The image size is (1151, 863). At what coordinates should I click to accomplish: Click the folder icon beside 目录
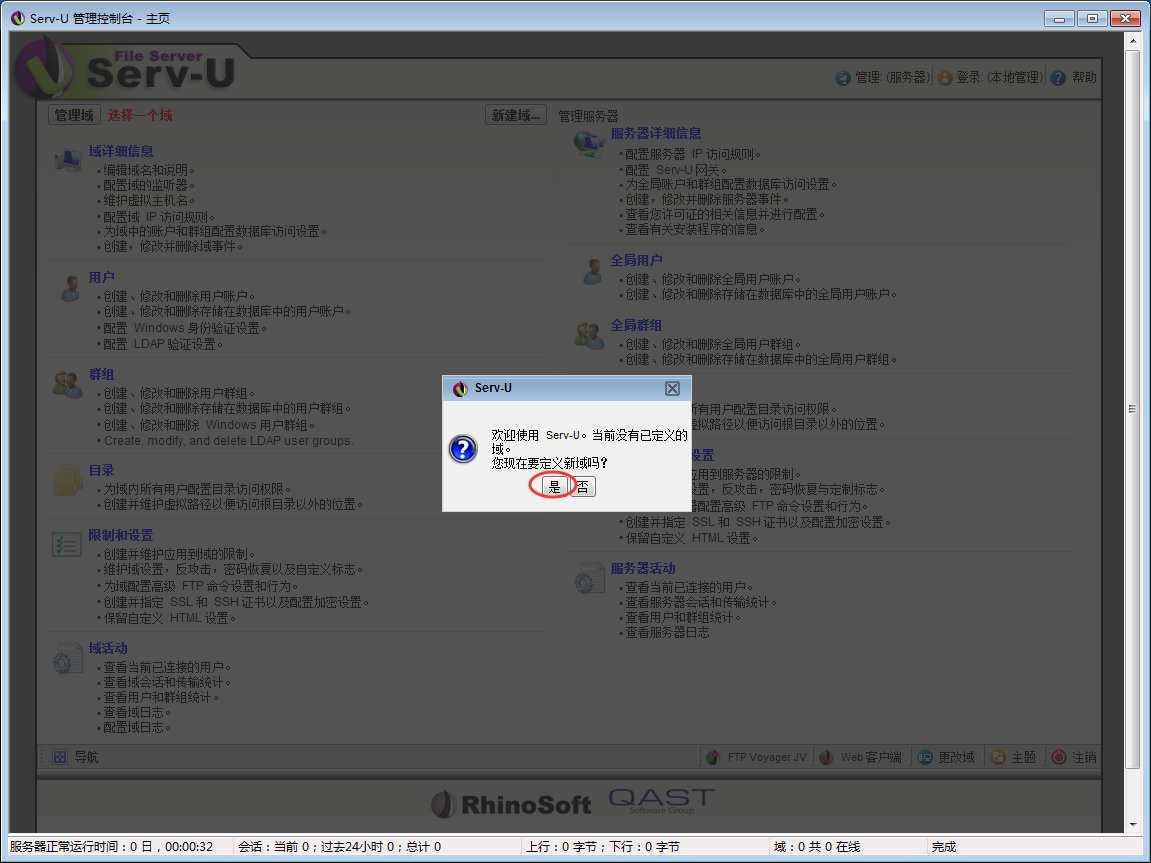(x=68, y=481)
